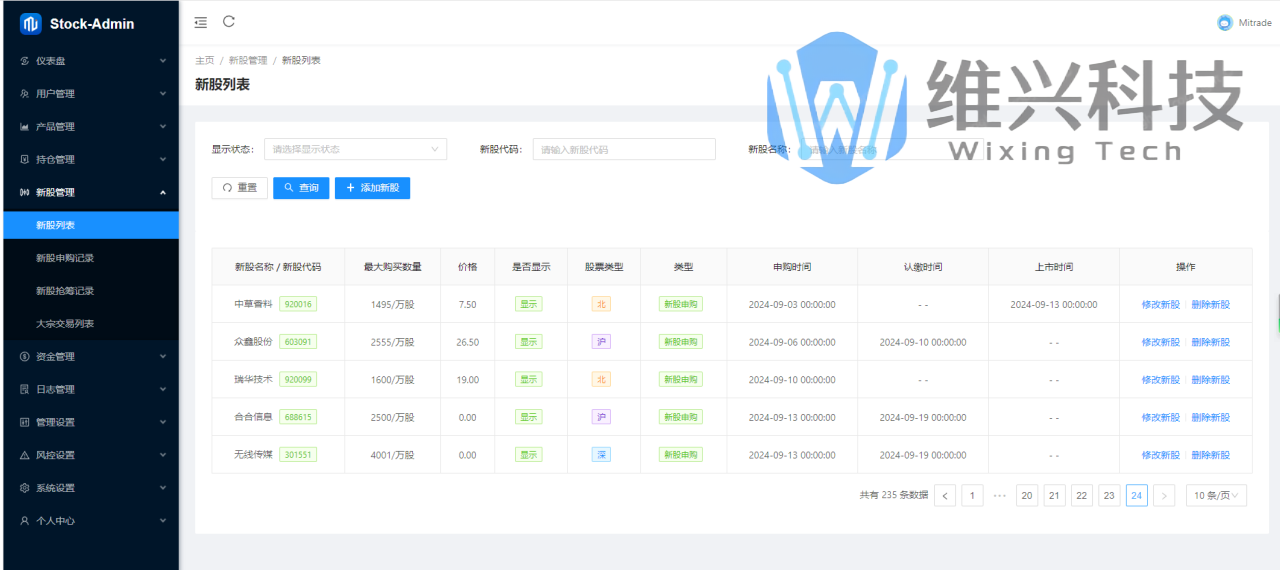The width and height of the screenshot is (1280, 570).
Task: Click the 资金管理 coin icon in sidebar
Action: (25, 357)
